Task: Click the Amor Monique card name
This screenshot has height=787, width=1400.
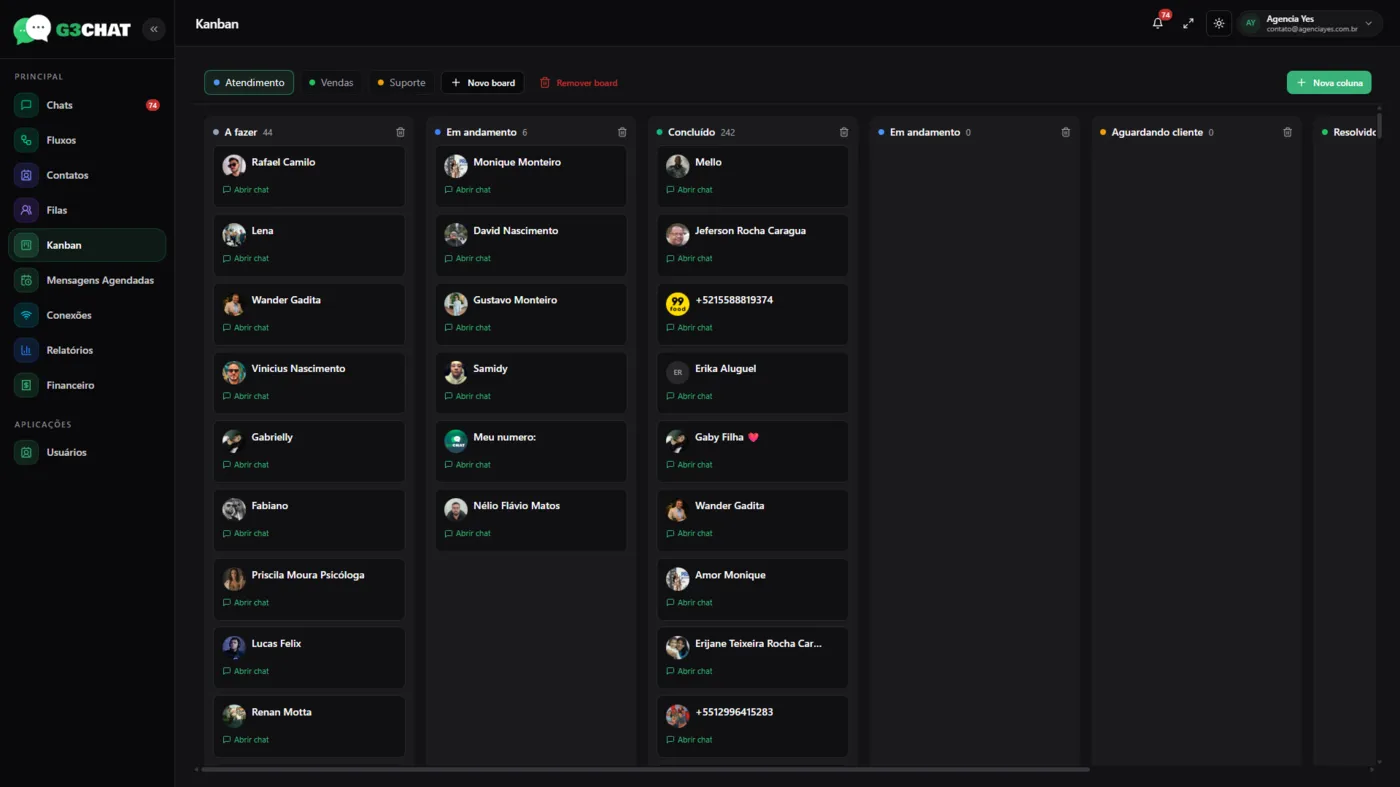Action: (730, 575)
